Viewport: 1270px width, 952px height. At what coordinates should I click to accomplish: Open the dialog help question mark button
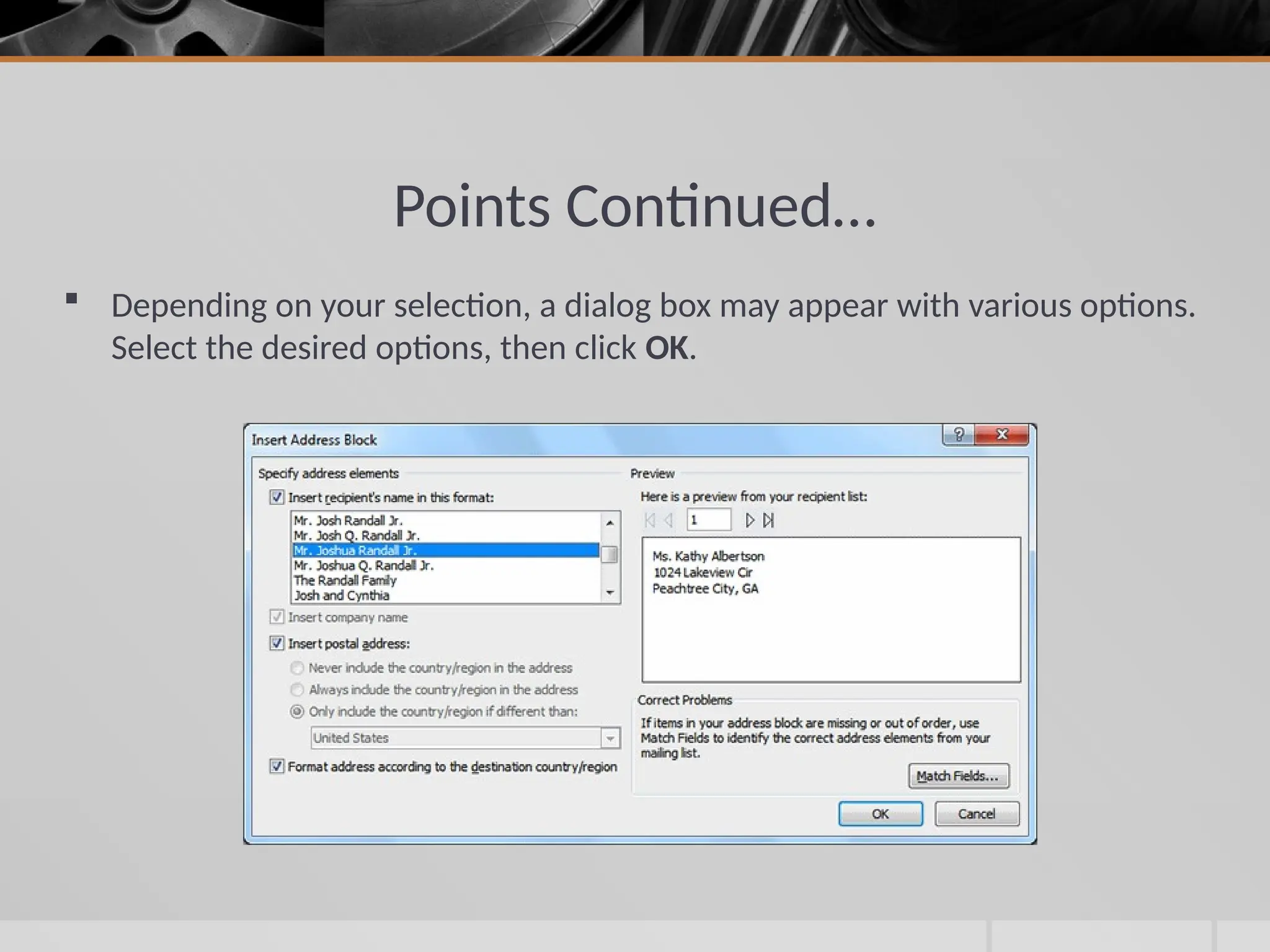959,434
